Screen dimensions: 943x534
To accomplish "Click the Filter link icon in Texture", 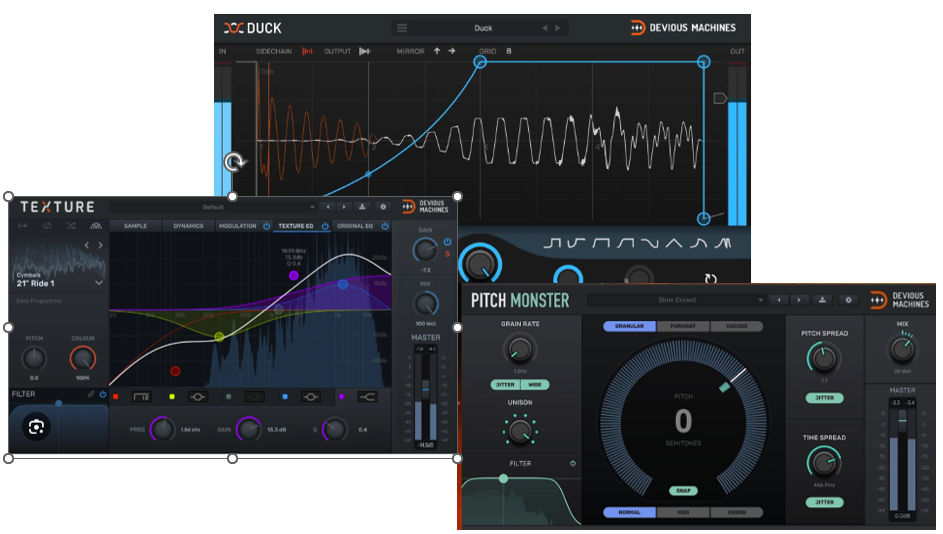I will coord(91,394).
